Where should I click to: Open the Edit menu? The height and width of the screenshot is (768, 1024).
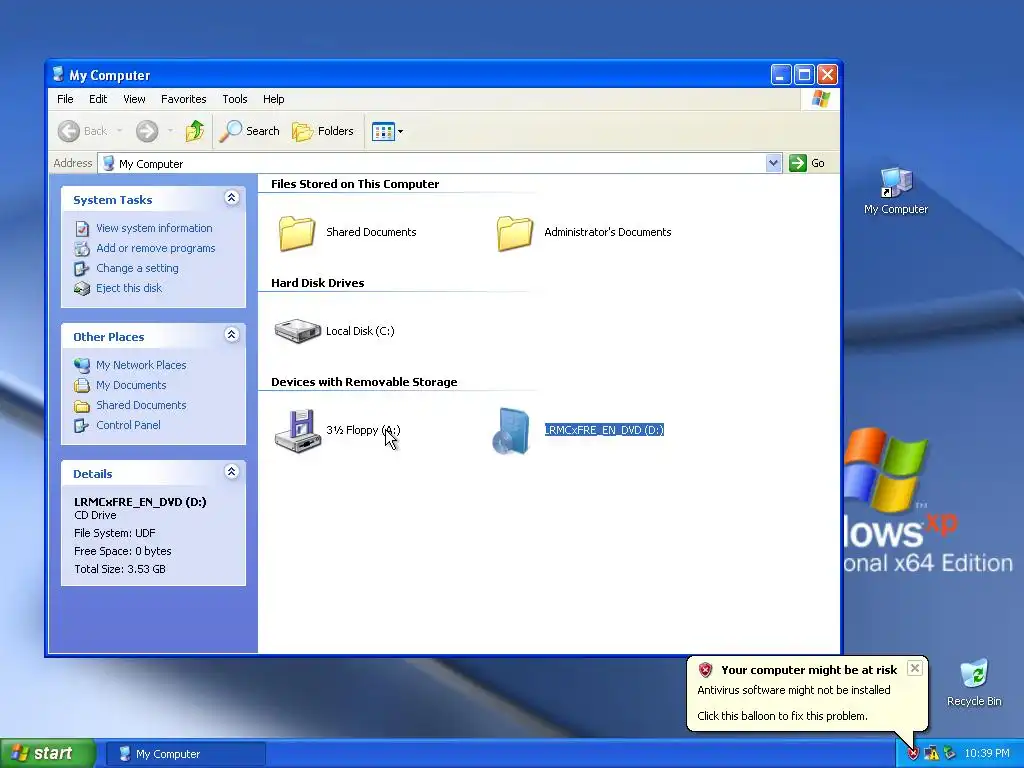pos(98,99)
